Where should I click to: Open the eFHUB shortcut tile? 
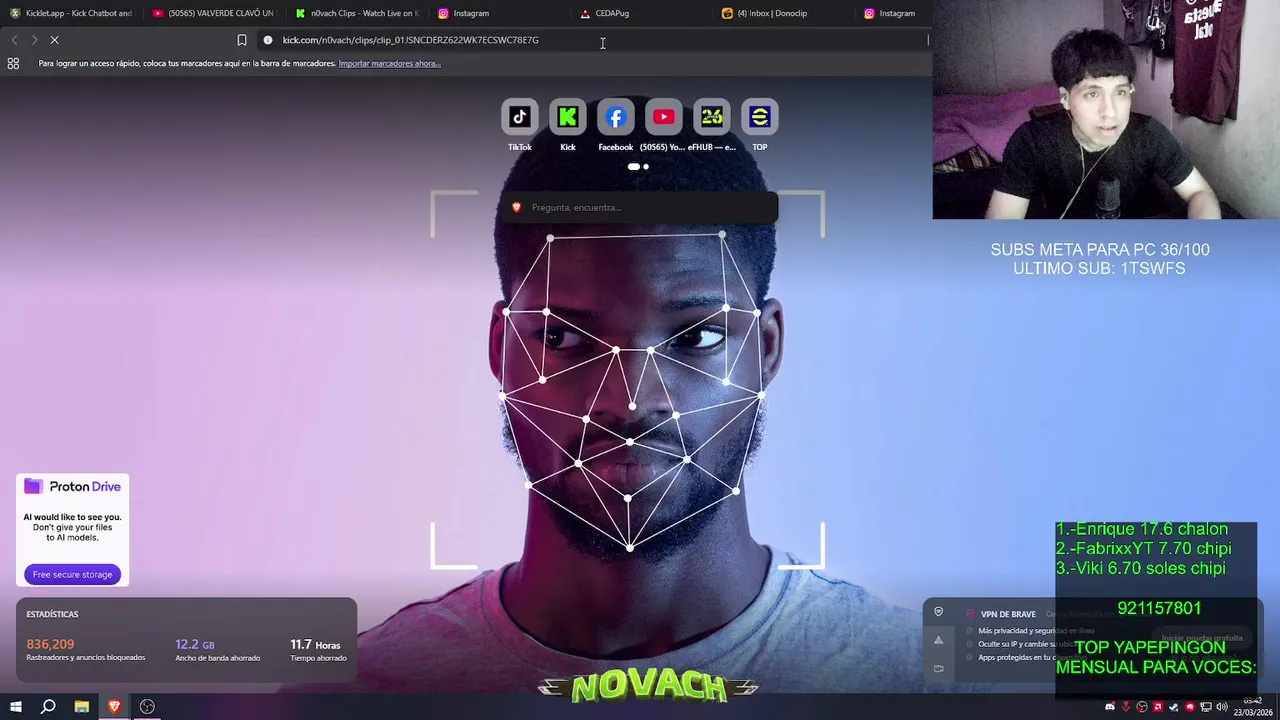click(x=711, y=117)
